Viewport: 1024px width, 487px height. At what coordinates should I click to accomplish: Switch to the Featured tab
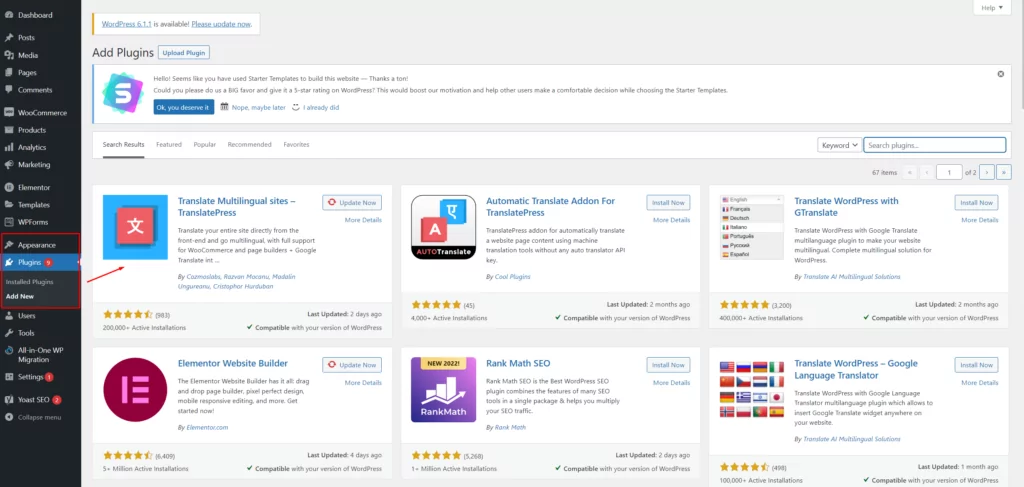pyautogui.click(x=168, y=144)
